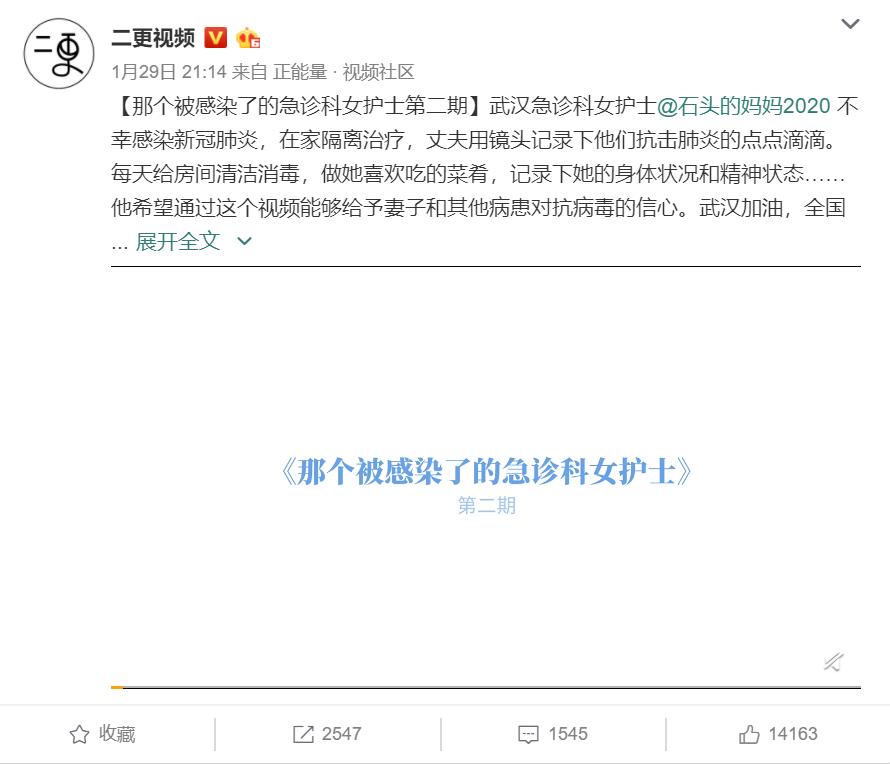The height and width of the screenshot is (764, 890).
Task: Like the post with thumbs-up icon
Action: tap(749, 734)
